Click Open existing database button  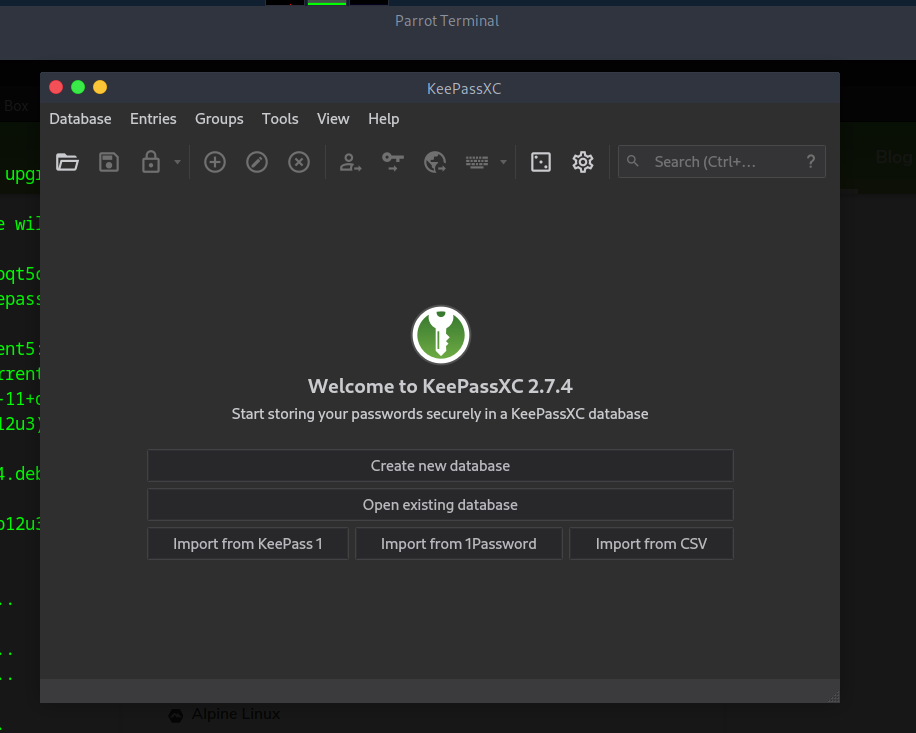(440, 505)
